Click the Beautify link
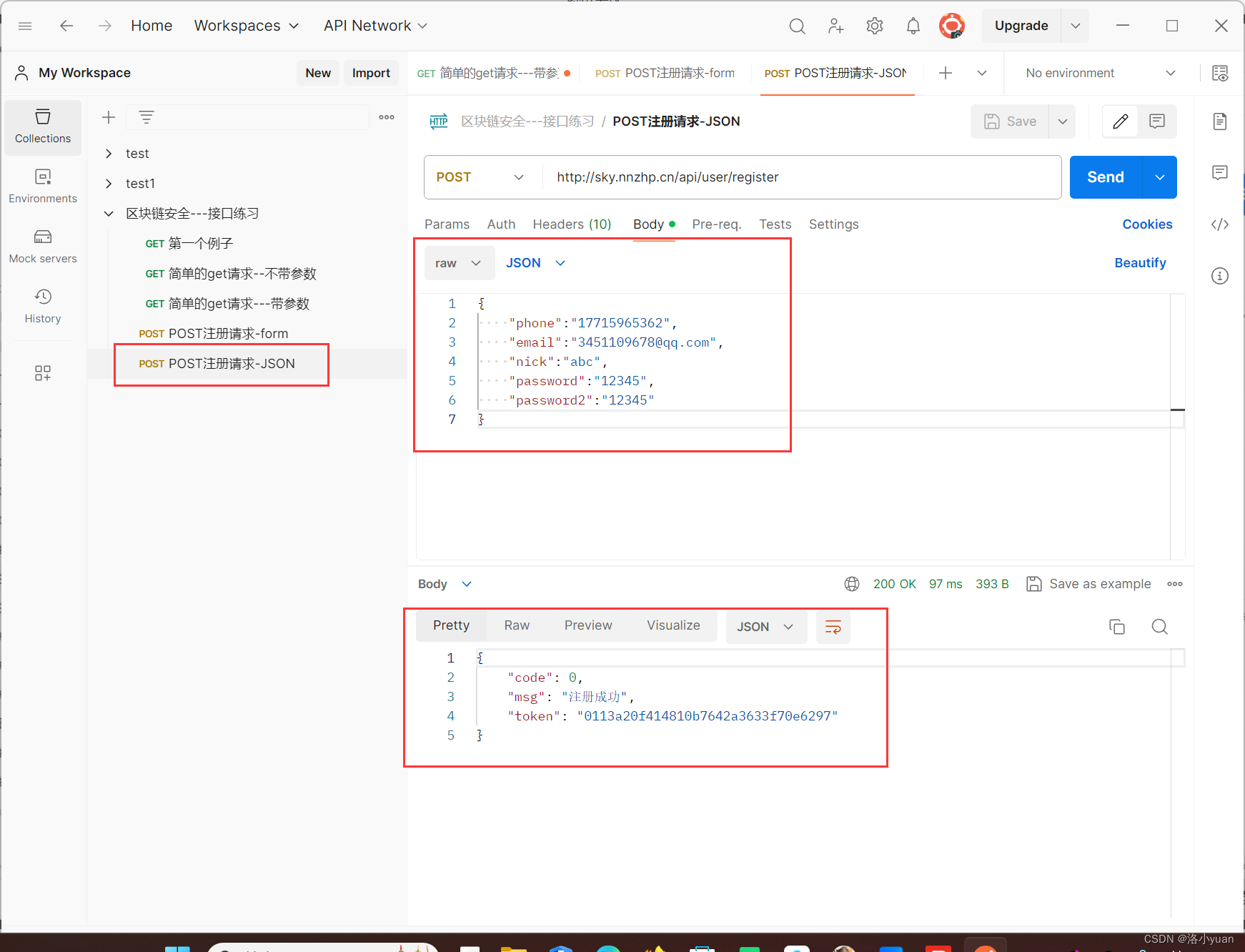This screenshot has width=1245, height=952. coord(1140,263)
